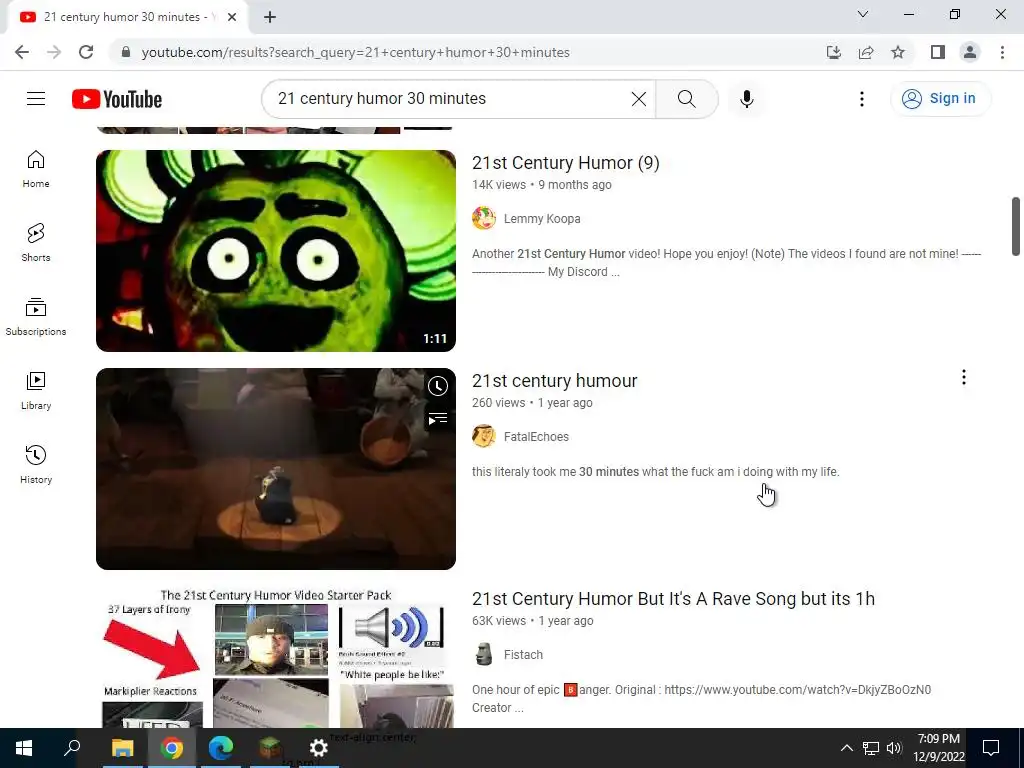Open the Lemmy Koopa channel avatar
The width and height of the screenshot is (1024, 768).
pyautogui.click(x=484, y=218)
